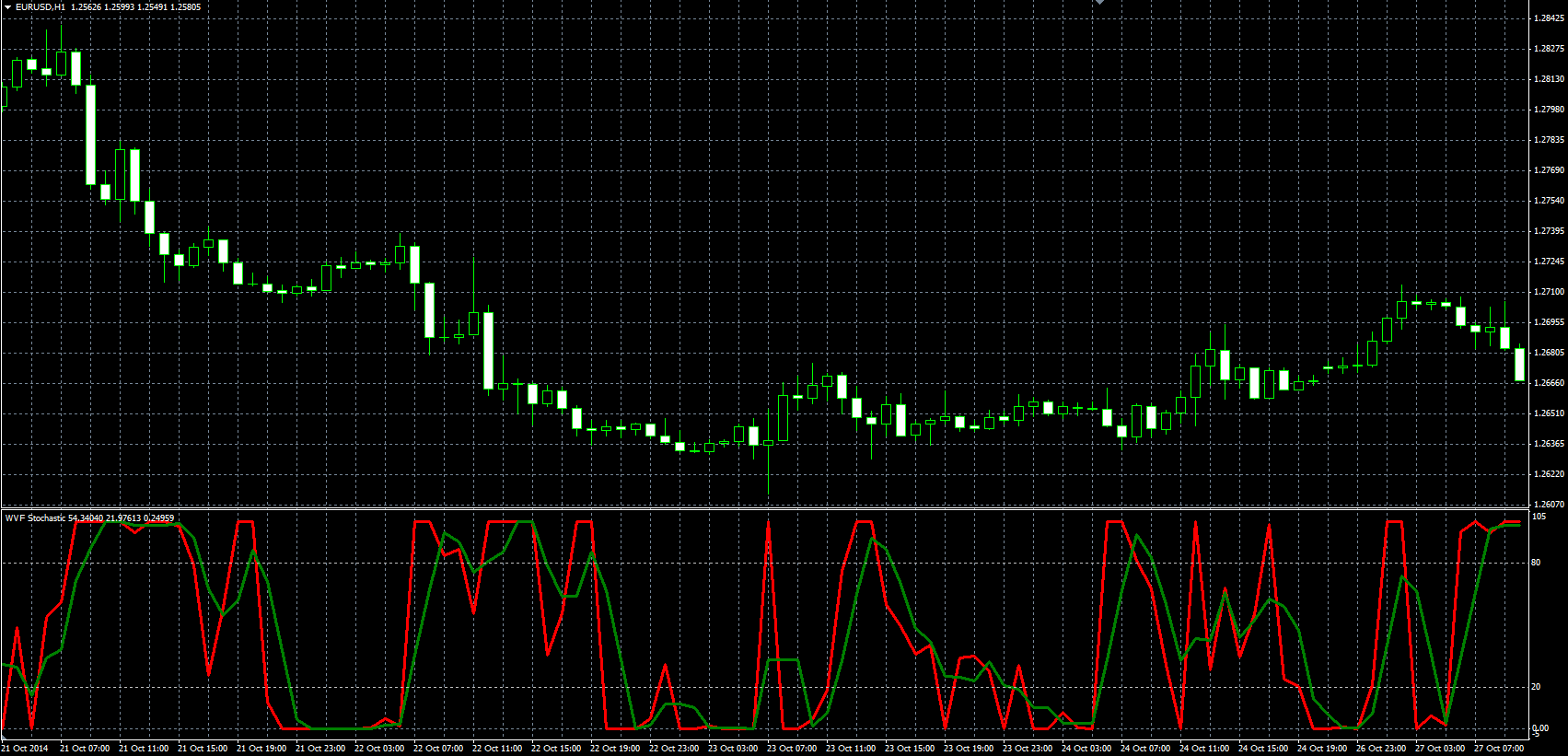Click the 24 Oct 19:00 time label

(1322, 749)
